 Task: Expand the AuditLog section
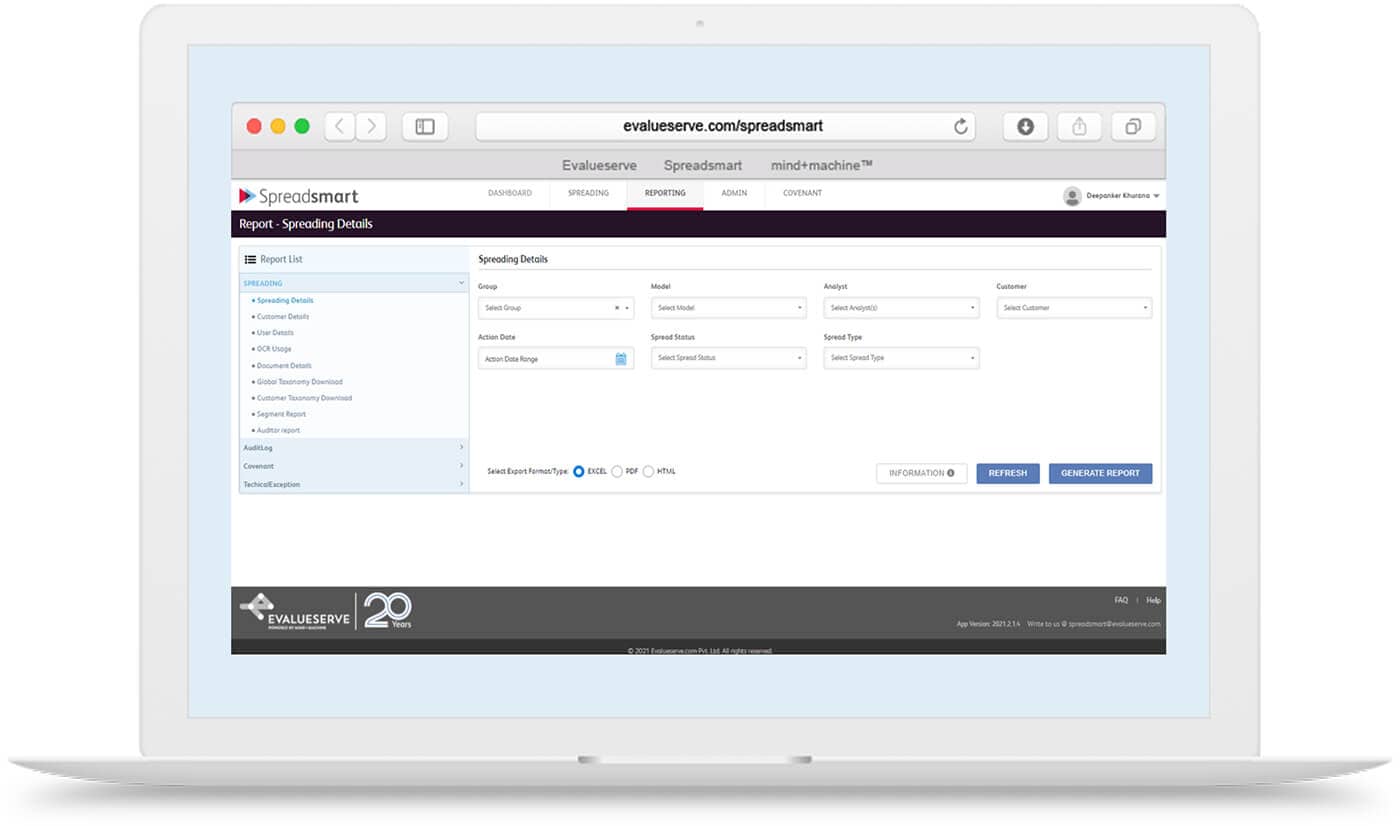354,448
